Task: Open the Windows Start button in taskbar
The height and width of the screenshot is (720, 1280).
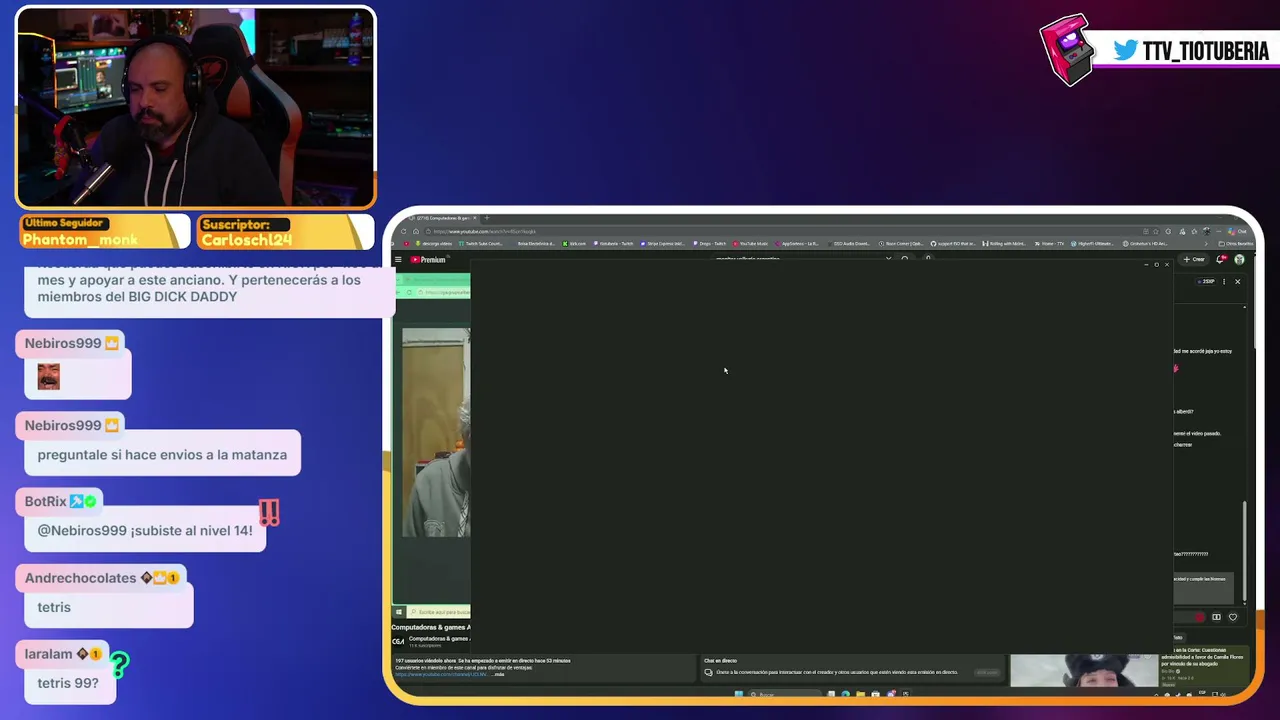Action: (x=739, y=694)
